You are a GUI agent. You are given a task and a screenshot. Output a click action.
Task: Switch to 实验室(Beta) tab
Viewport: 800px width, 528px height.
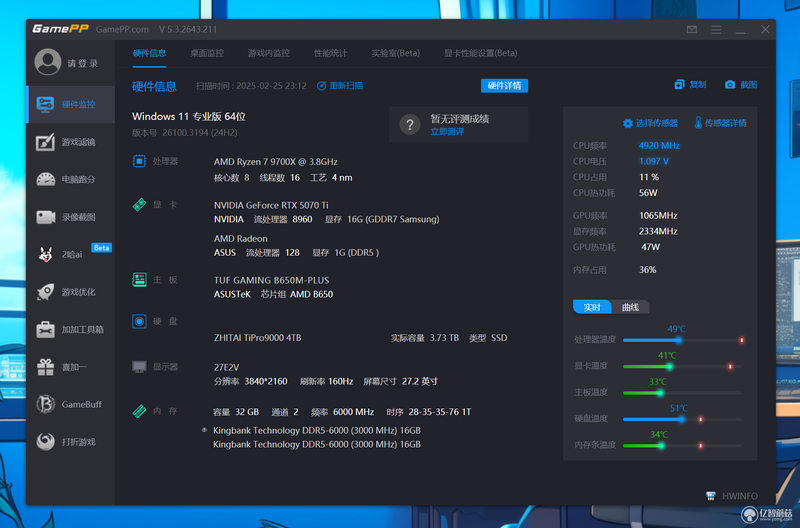tap(395, 53)
